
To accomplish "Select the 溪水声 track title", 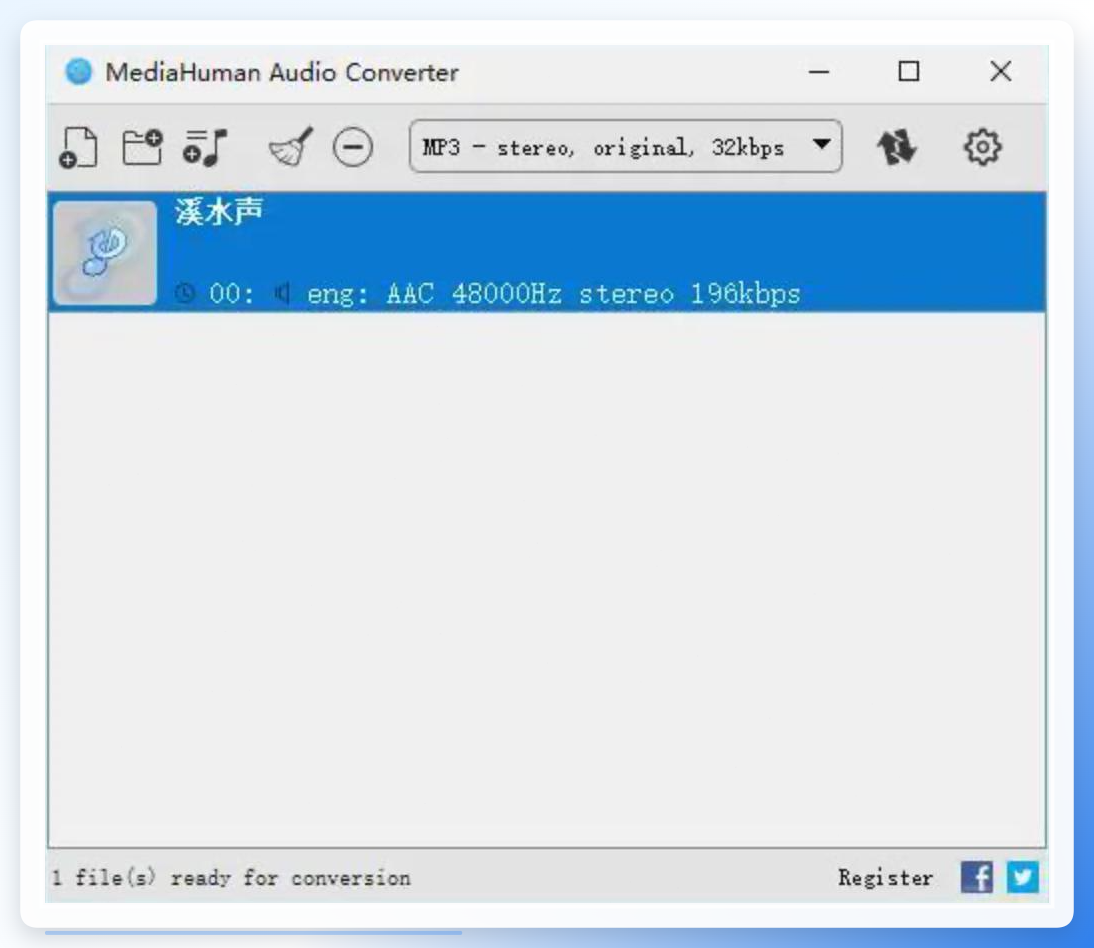I will (219, 211).
